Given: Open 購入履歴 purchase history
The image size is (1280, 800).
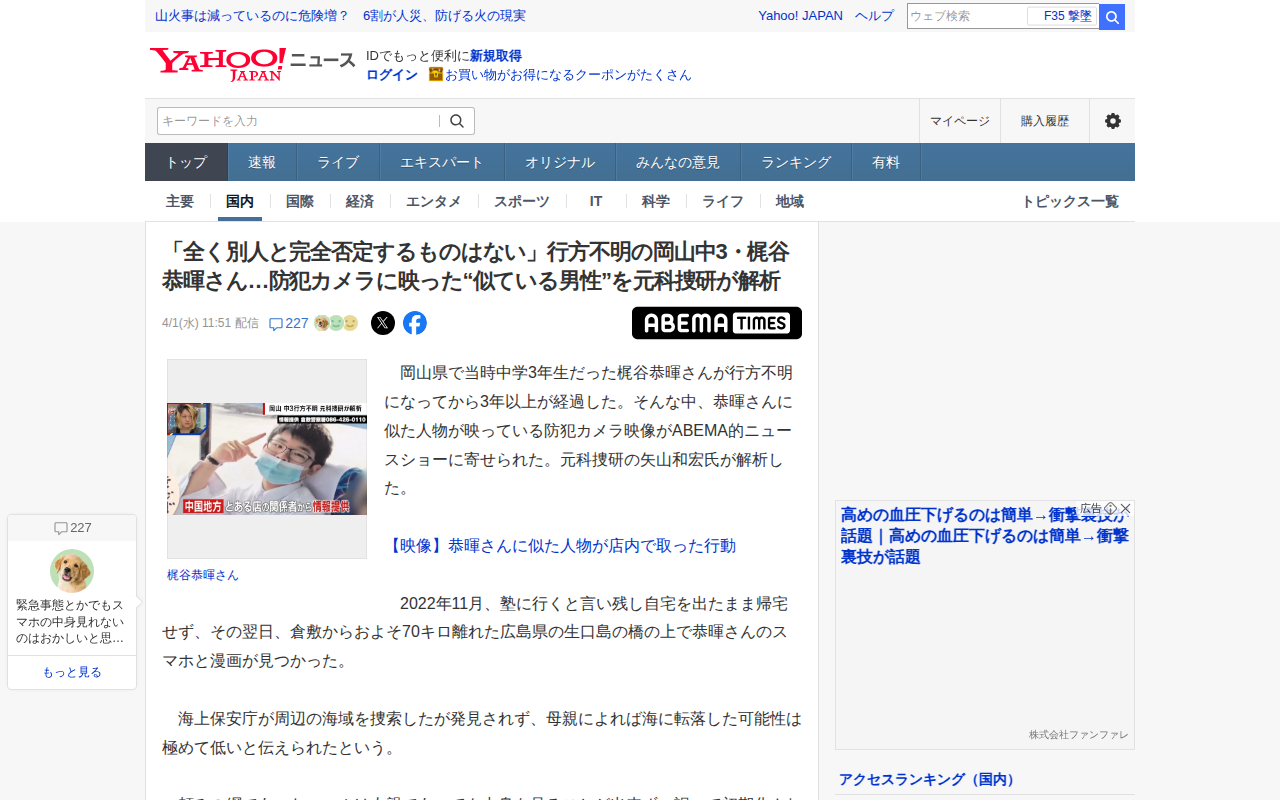Looking at the screenshot, I should 1045,121.
